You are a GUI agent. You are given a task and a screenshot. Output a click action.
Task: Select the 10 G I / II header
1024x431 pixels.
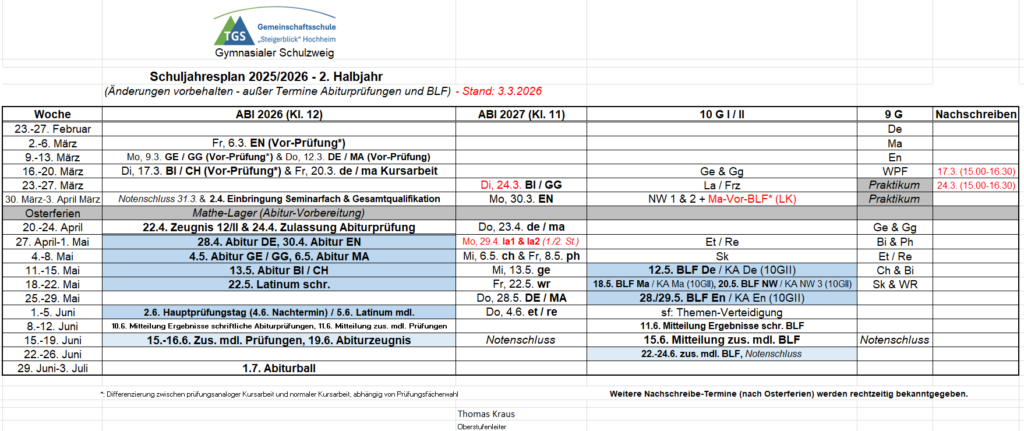pos(721,115)
